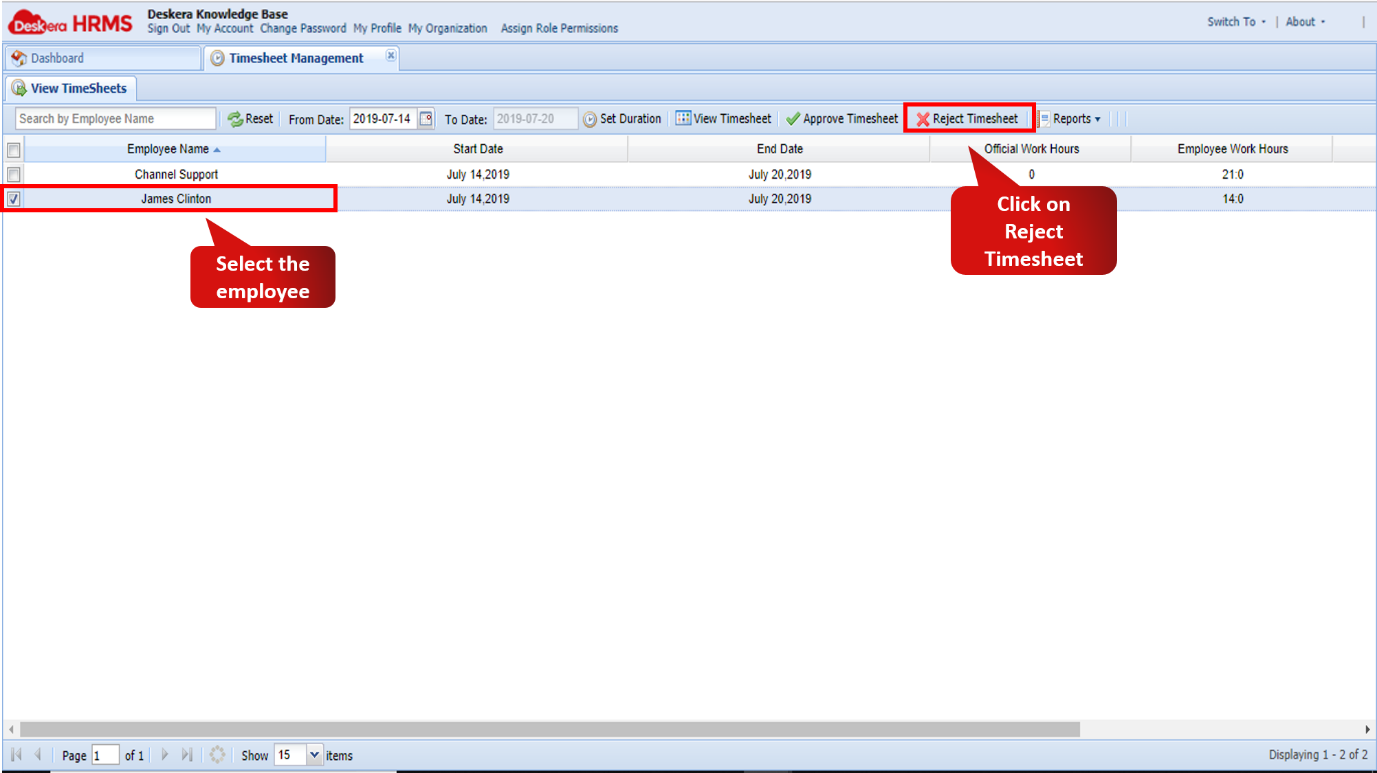Click the refresh icon in the pagination bar
This screenshot has height=773, width=1377.
click(x=218, y=755)
